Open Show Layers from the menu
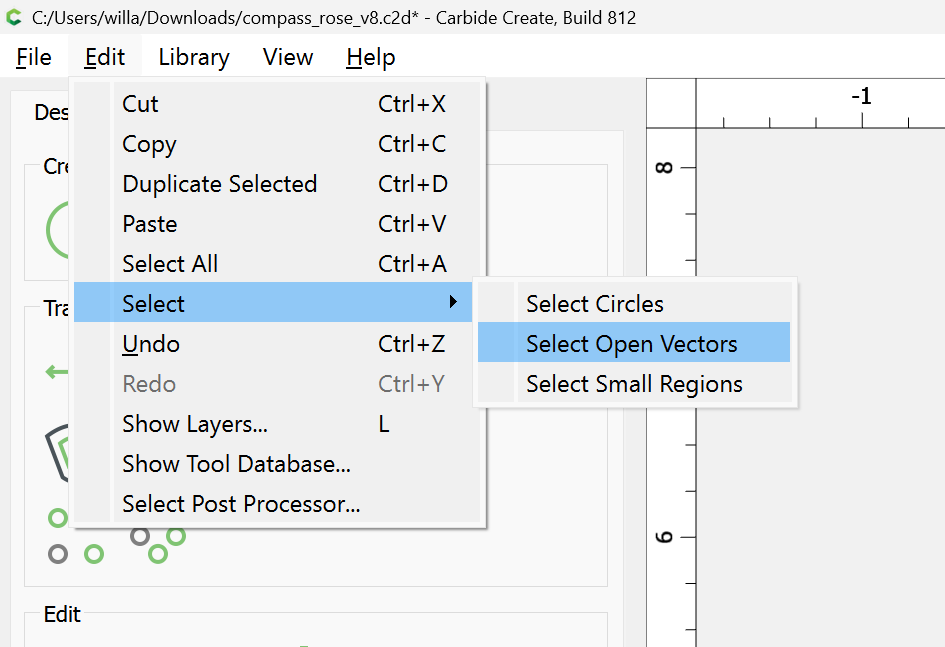Screen dimensions: 945x647 pyautogui.click(x=195, y=424)
